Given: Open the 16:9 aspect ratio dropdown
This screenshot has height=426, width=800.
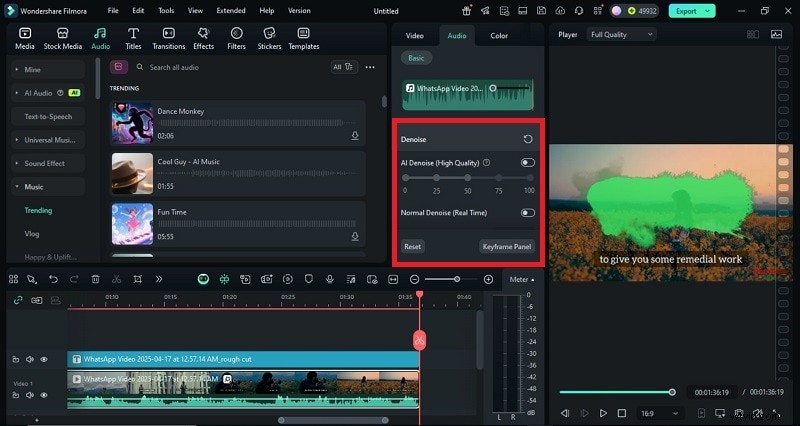Looking at the screenshot, I should pos(660,413).
